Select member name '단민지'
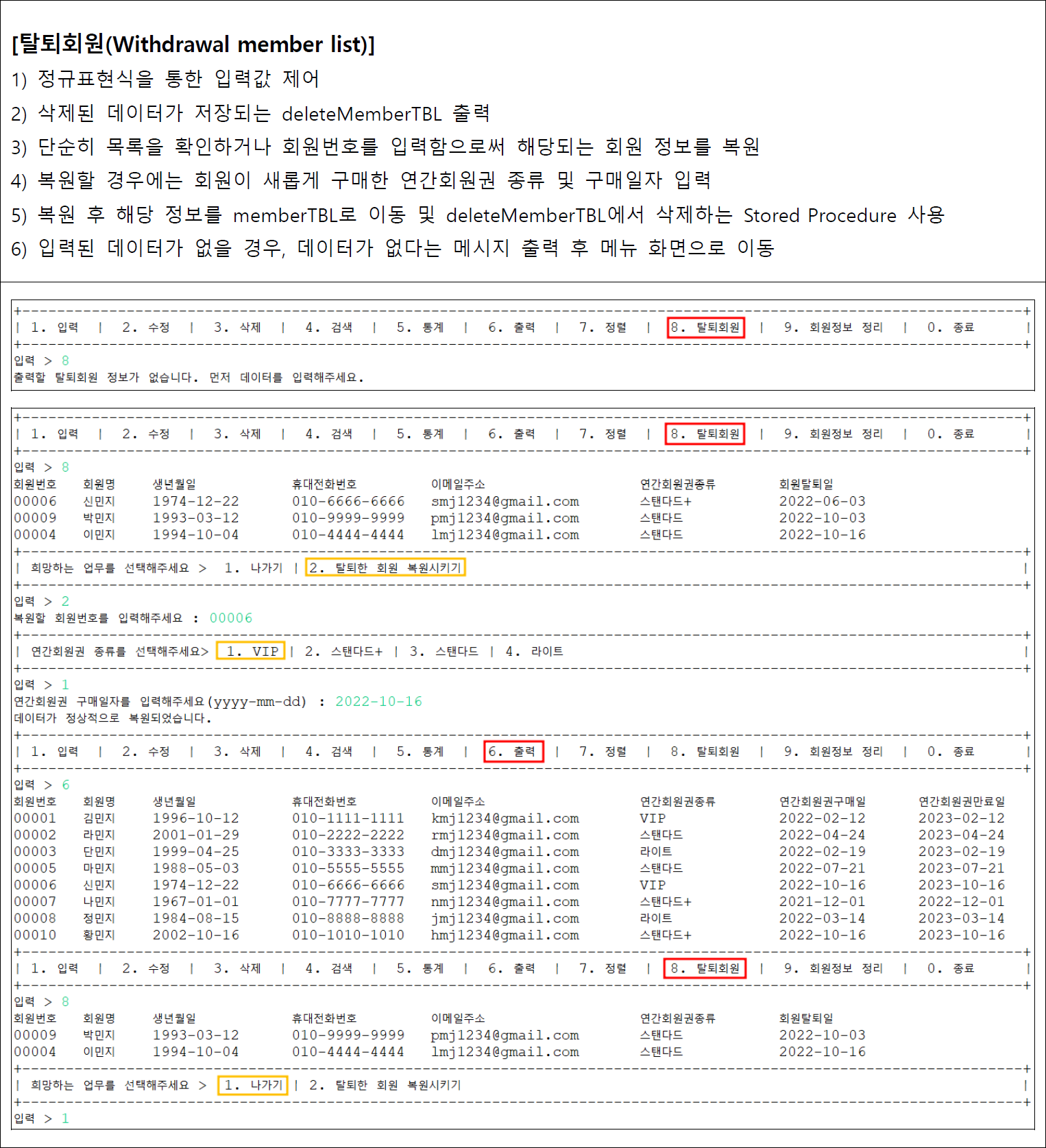 pos(99,851)
